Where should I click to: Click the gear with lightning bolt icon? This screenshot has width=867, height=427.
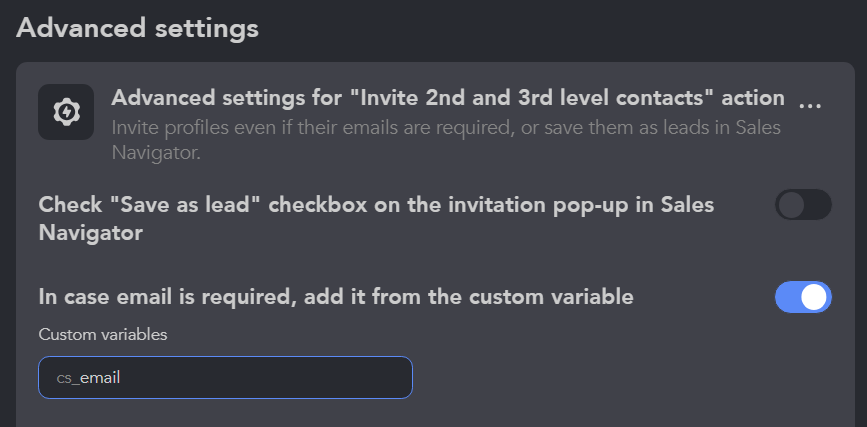pos(66,112)
